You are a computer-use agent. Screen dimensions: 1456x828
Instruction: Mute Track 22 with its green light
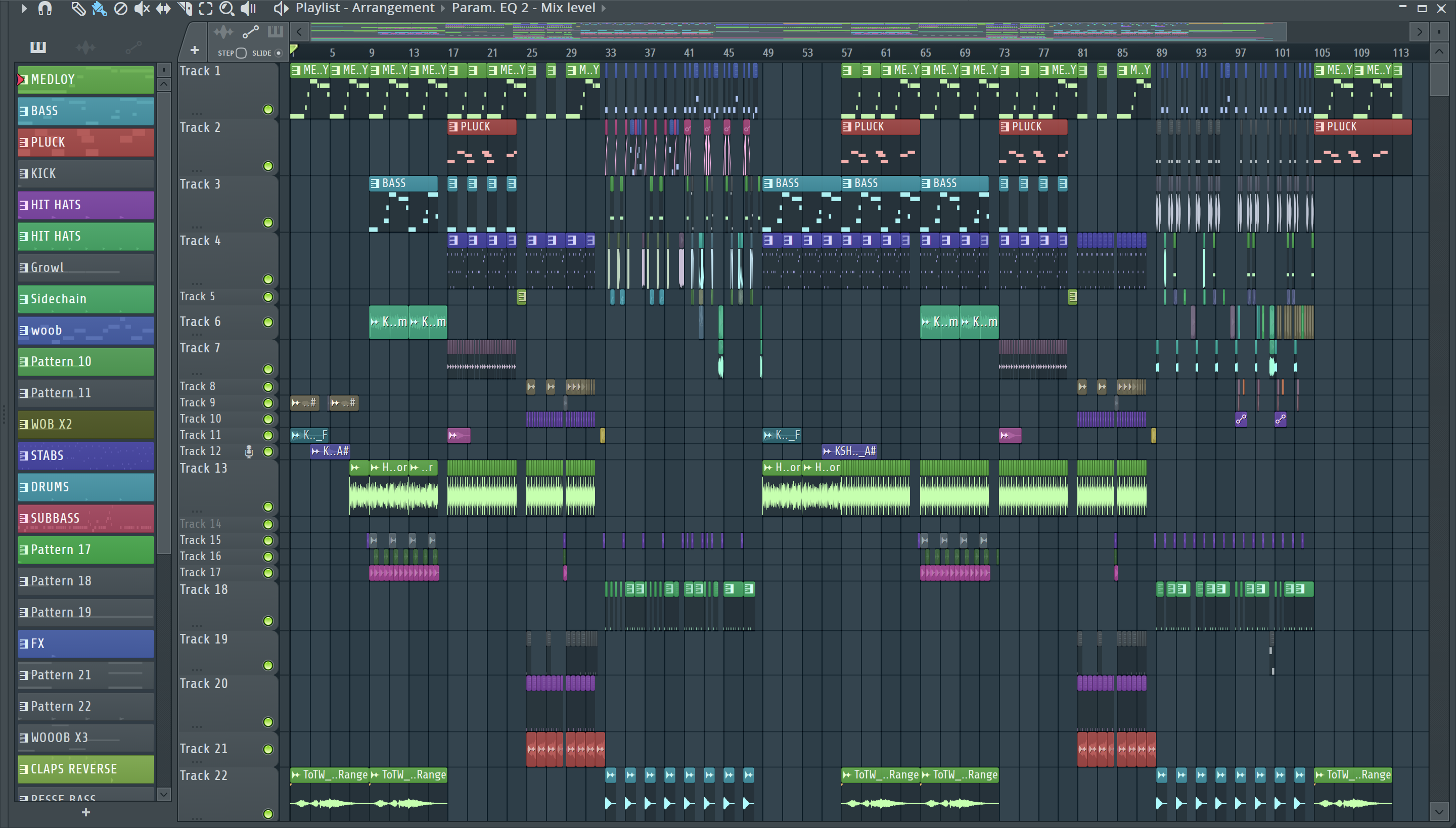[268, 814]
